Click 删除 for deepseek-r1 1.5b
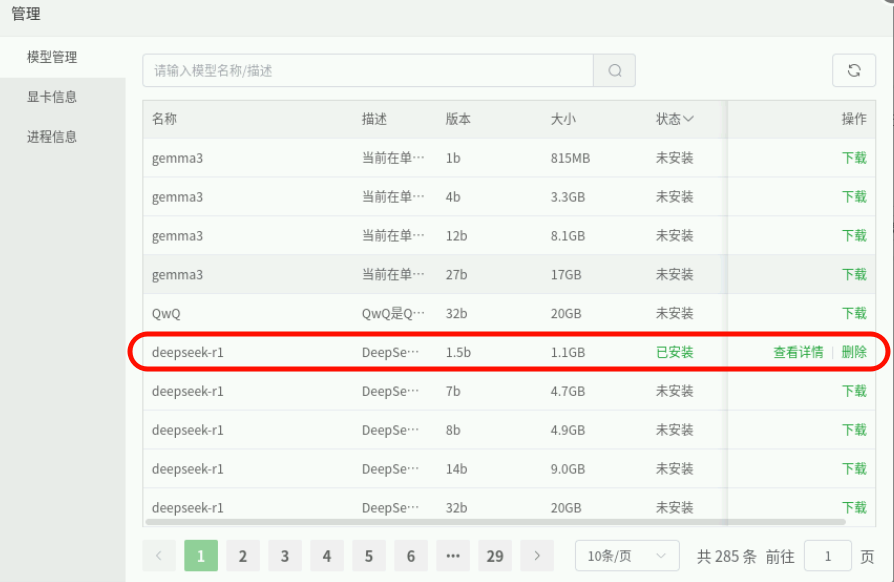Image resolution: width=894 pixels, height=582 pixels. pyautogui.click(x=854, y=352)
